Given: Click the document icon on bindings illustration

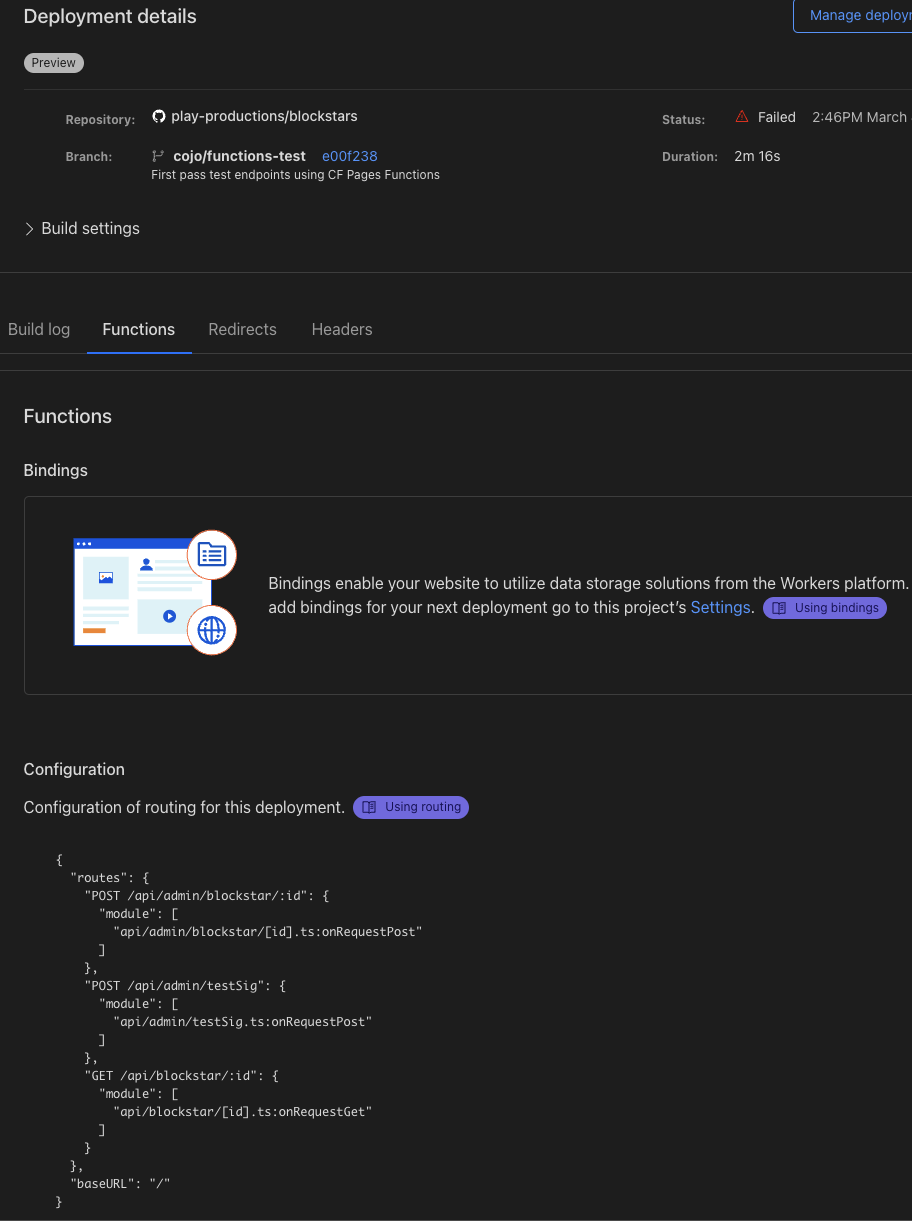Looking at the screenshot, I should [x=212, y=555].
